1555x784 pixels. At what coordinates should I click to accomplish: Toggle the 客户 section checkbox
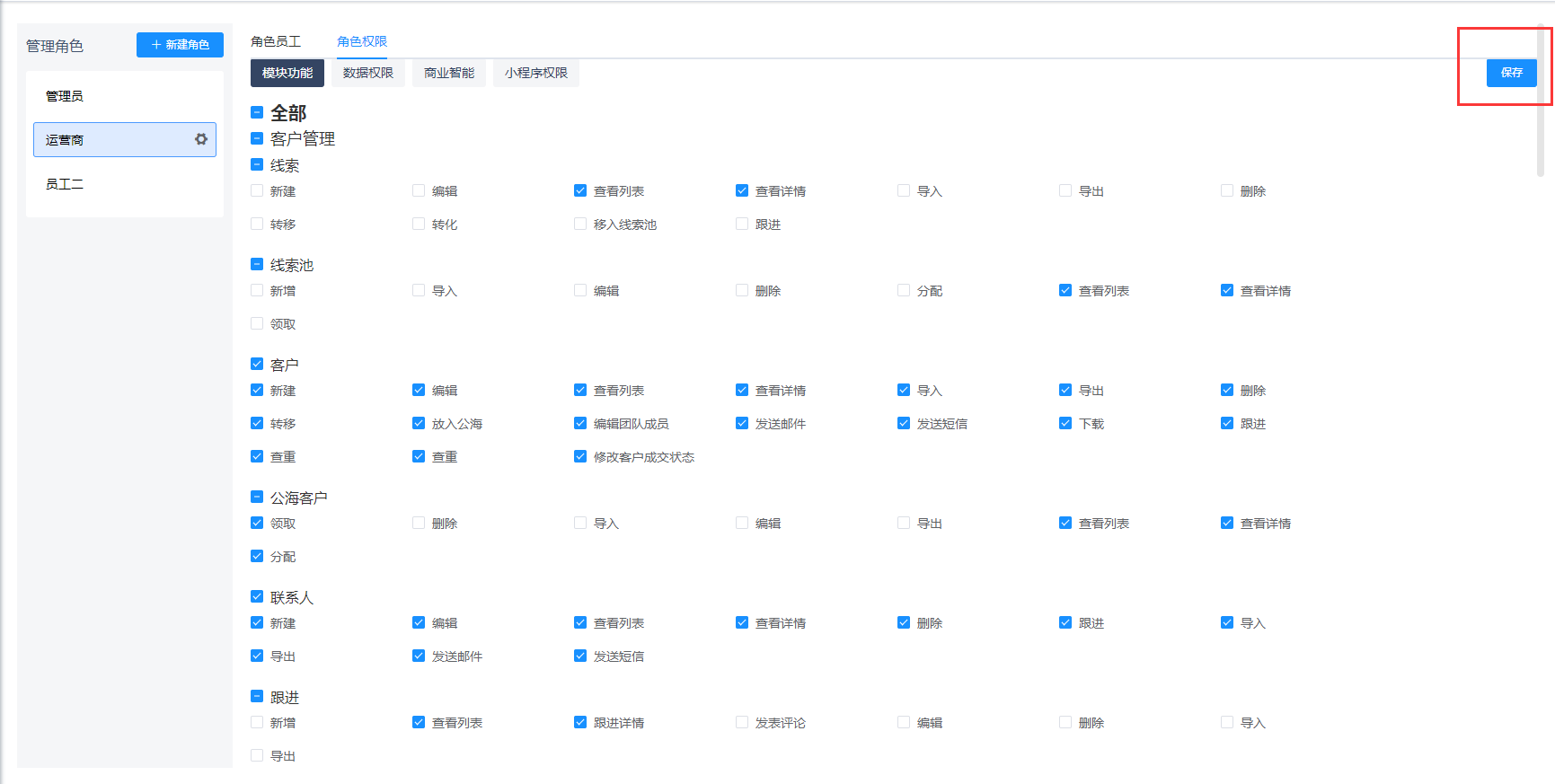pos(257,365)
